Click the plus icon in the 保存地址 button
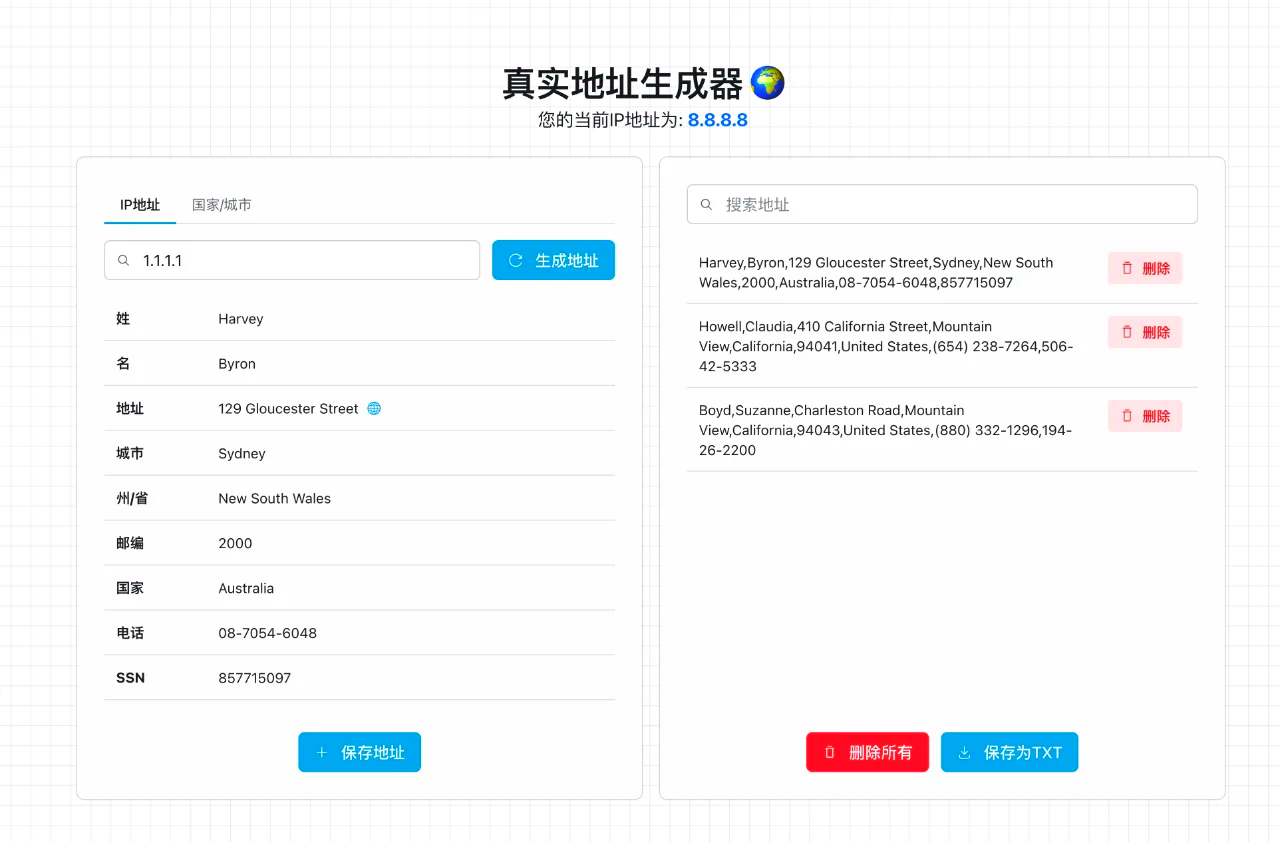This screenshot has width=1280, height=842. coord(322,752)
